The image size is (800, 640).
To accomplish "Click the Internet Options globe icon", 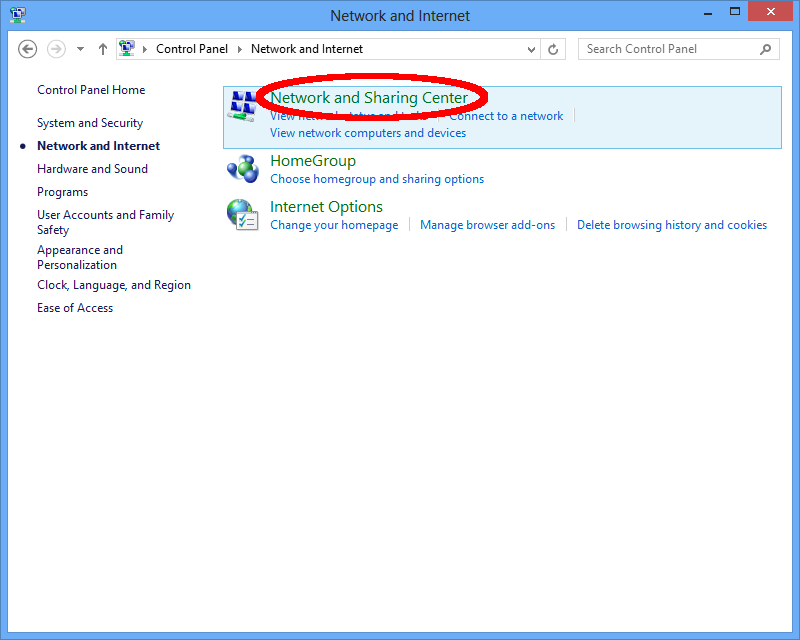I will [242, 214].
